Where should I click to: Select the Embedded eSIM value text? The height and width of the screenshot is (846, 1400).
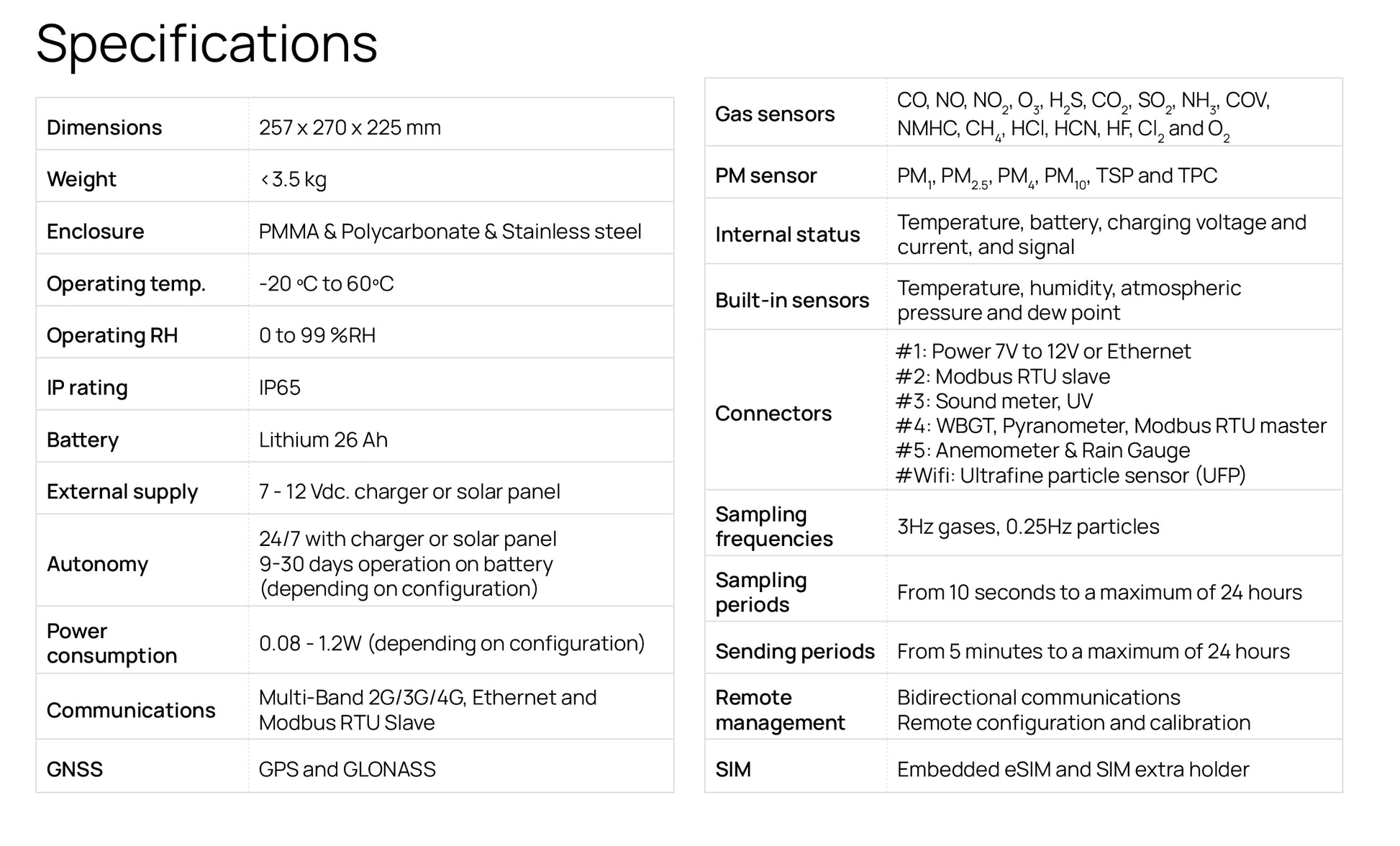click(x=1073, y=769)
